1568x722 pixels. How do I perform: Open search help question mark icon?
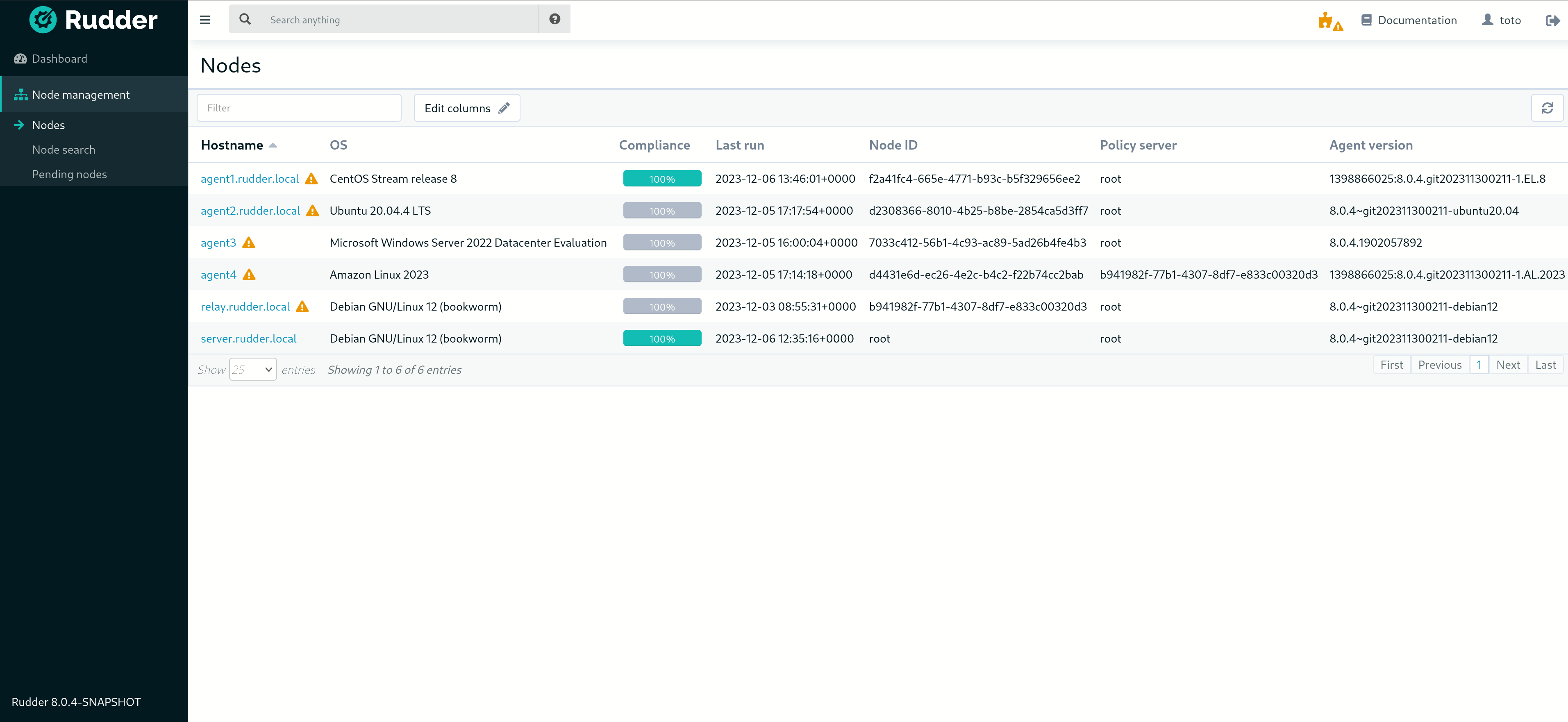[554, 20]
